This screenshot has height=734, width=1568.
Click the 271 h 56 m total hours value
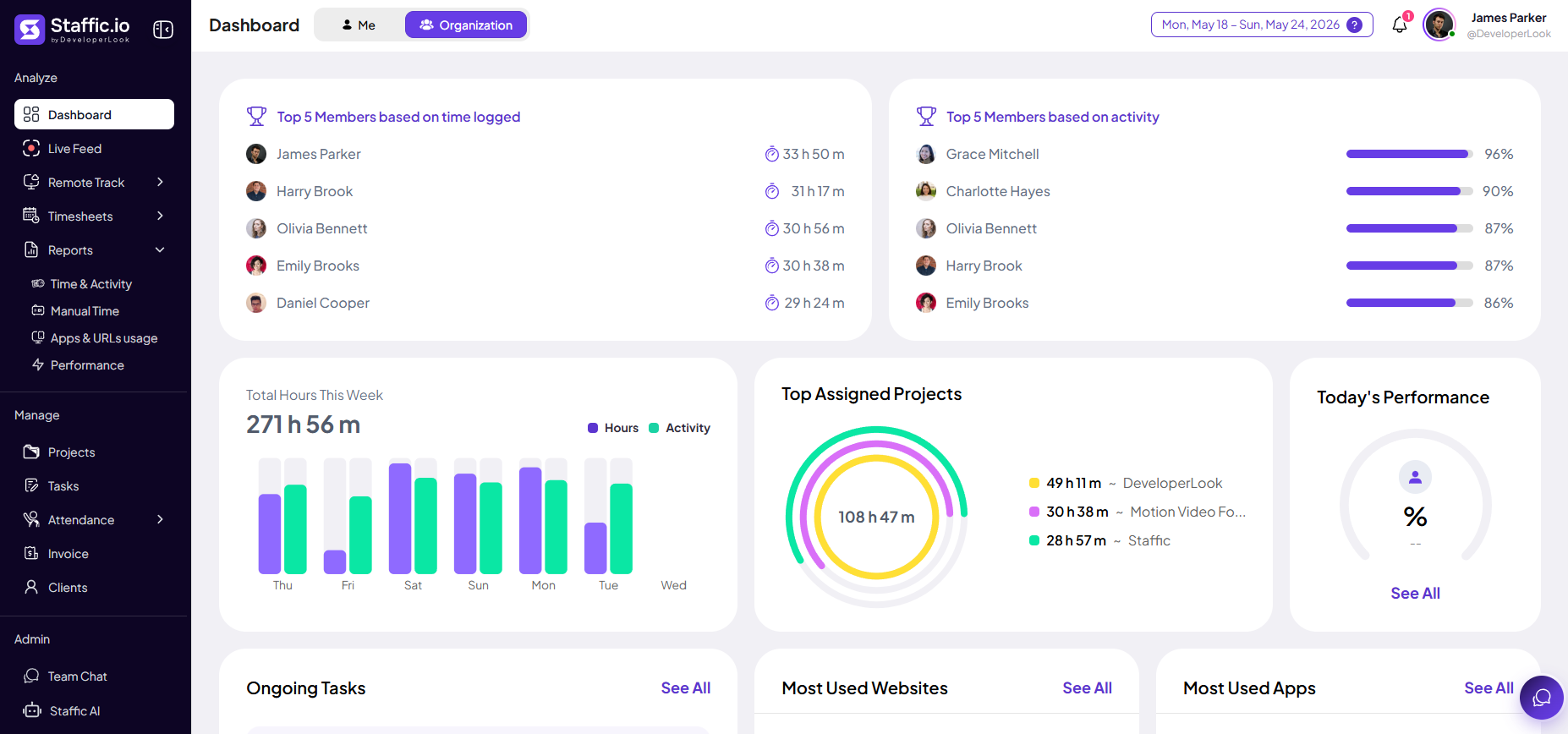pyautogui.click(x=303, y=425)
